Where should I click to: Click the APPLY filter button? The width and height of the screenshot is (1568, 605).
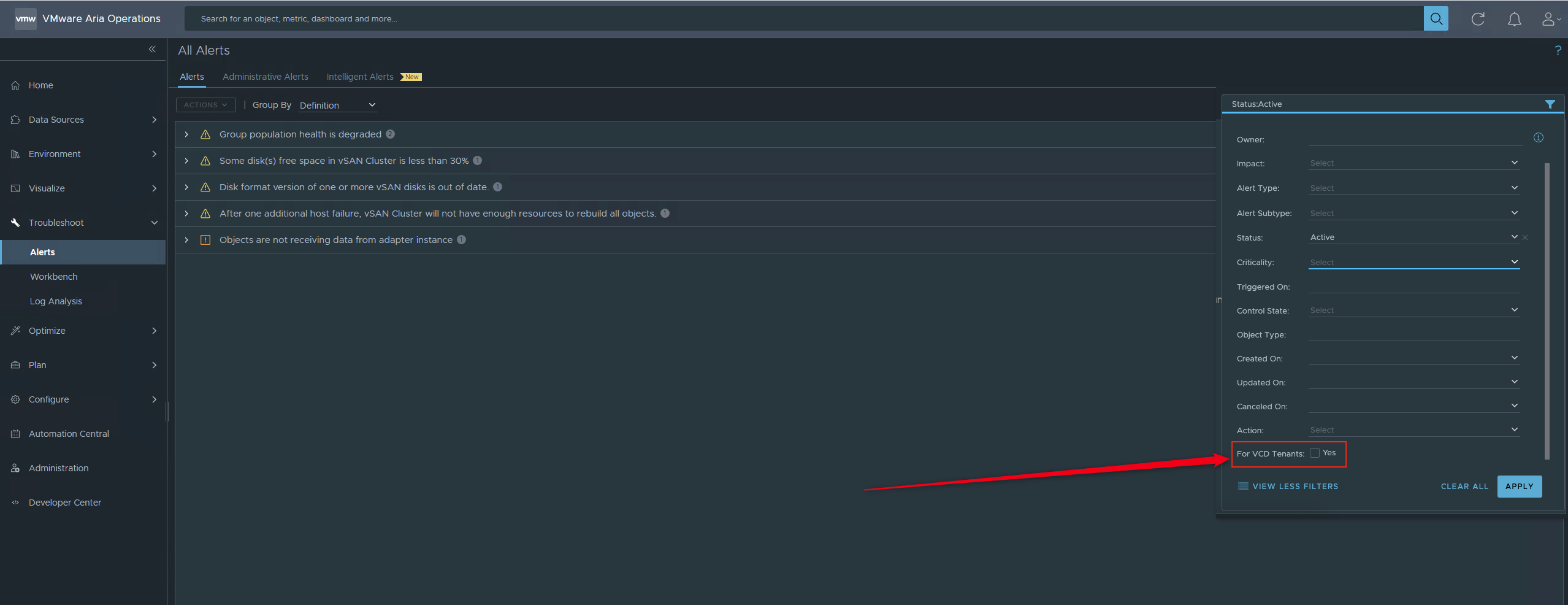[x=1519, y=487]
